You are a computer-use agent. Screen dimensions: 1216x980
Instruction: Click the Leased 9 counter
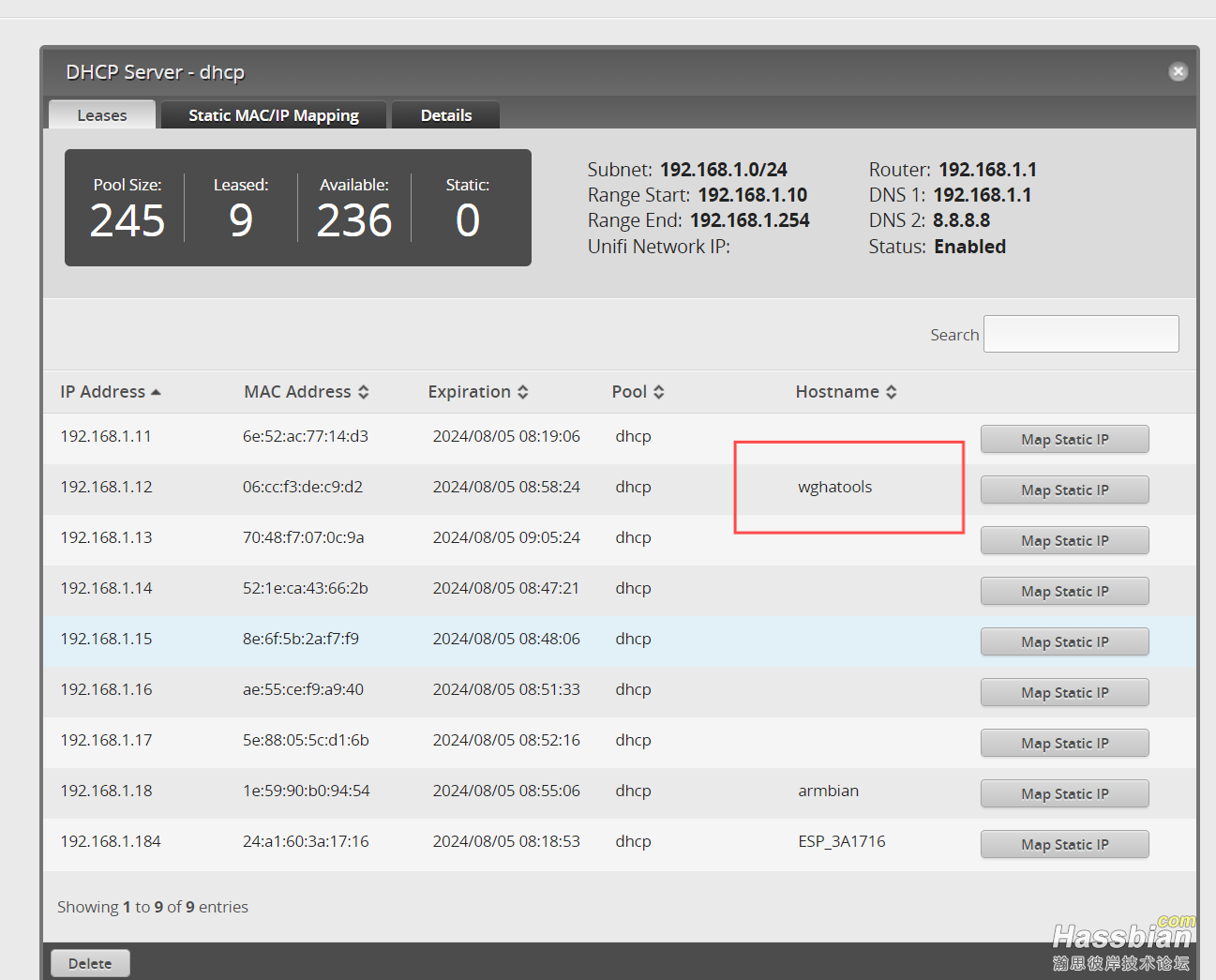241,220
